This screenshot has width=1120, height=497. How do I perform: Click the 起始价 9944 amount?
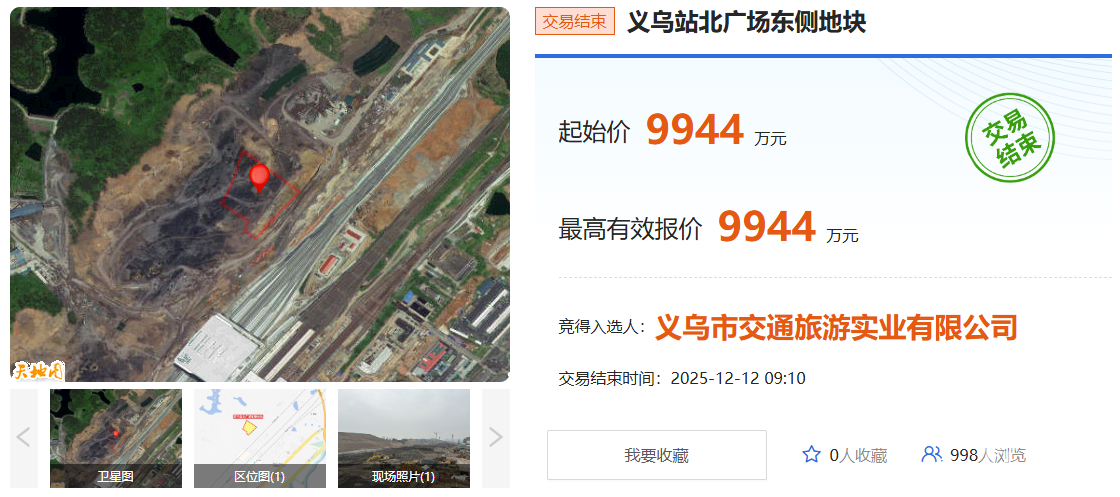(694, 130)
